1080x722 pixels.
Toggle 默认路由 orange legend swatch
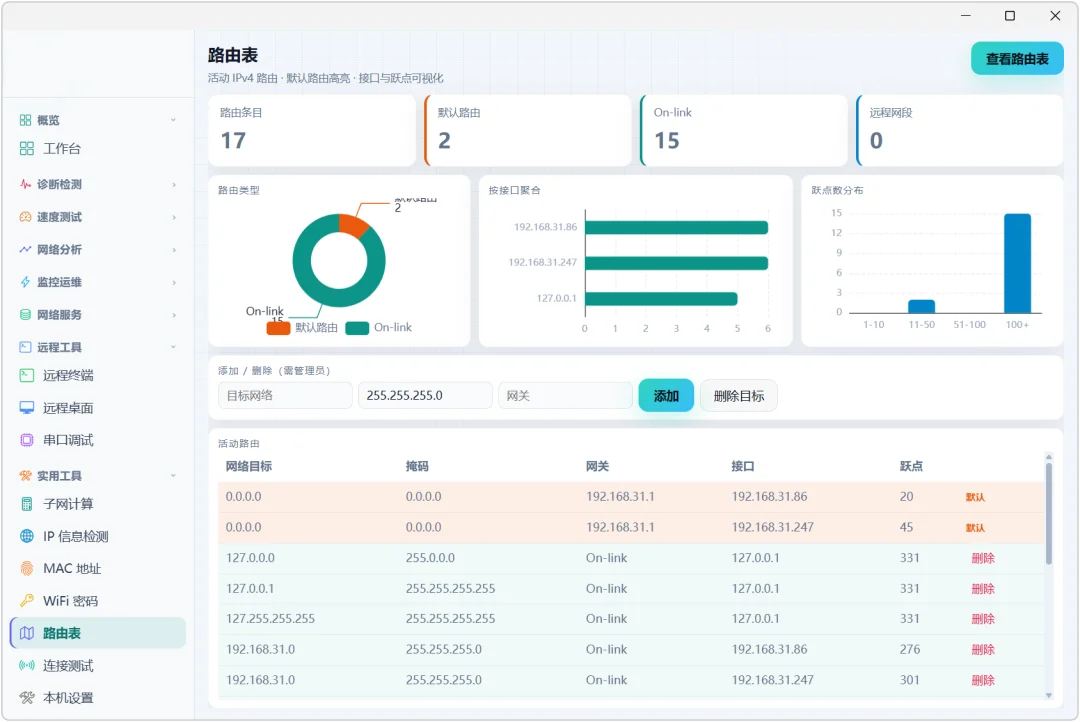278,329
